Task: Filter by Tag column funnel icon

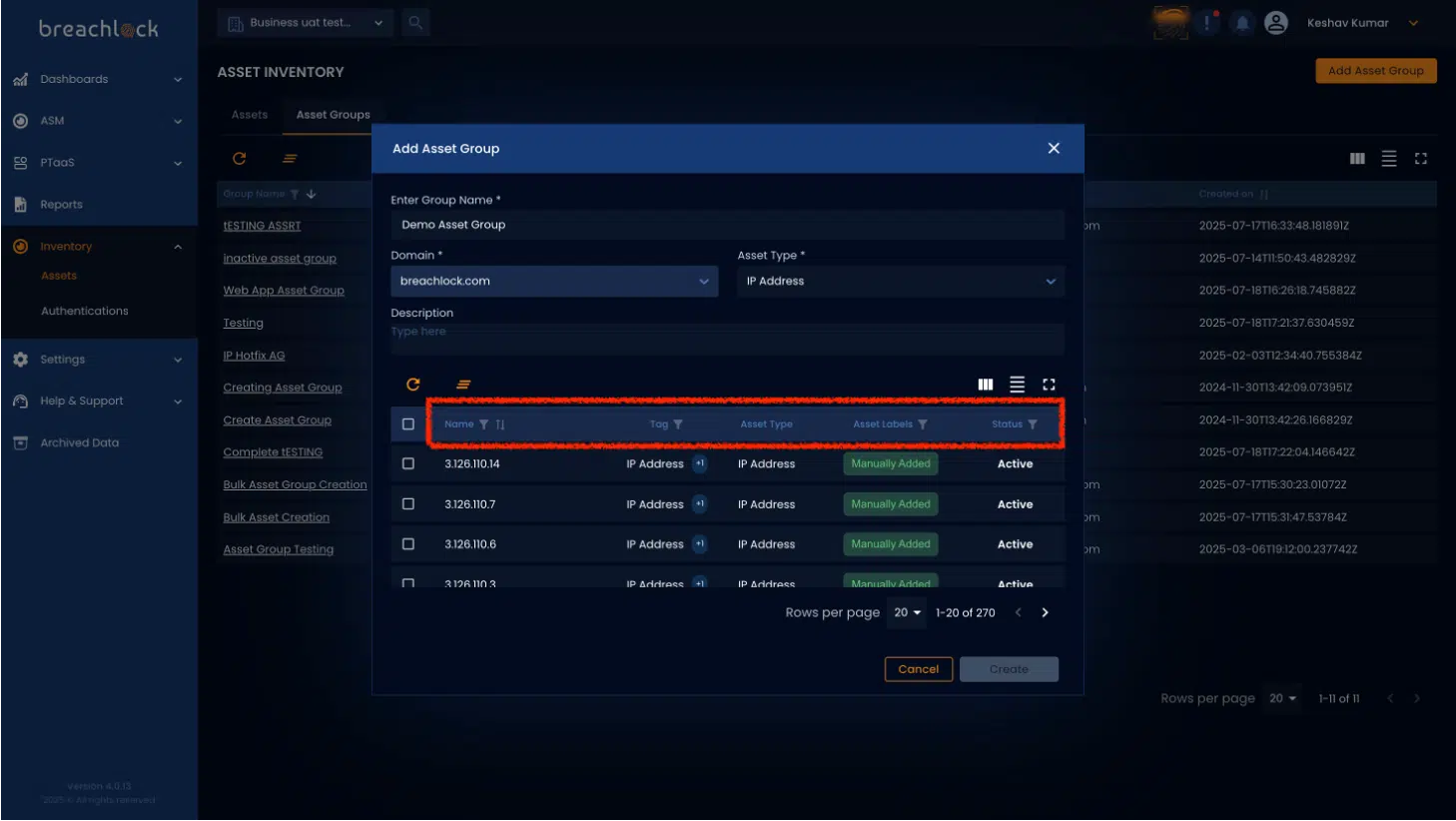Action: 678,424
